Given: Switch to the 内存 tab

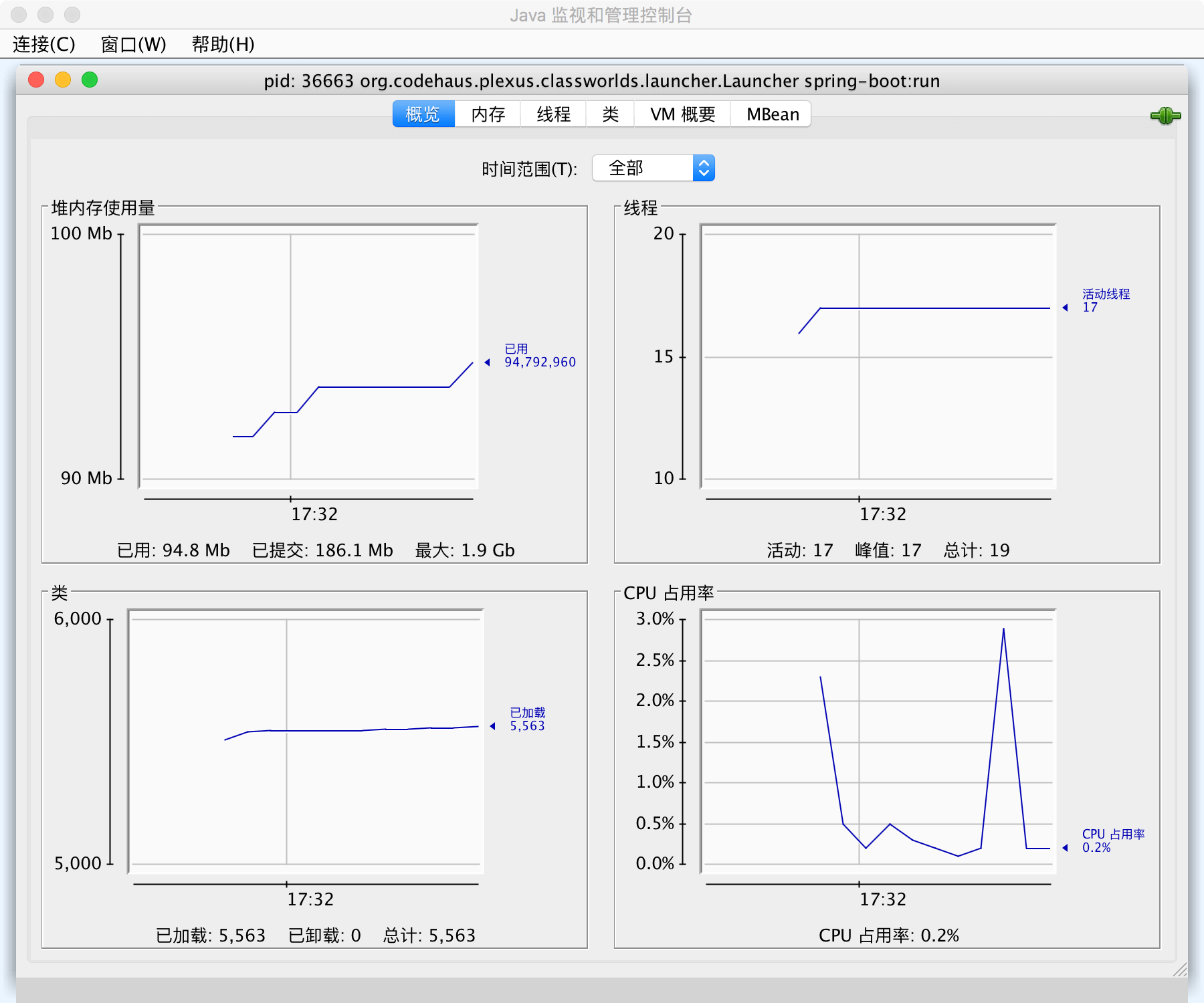Looking at the screenshot, I should click(x=488, y=114).
